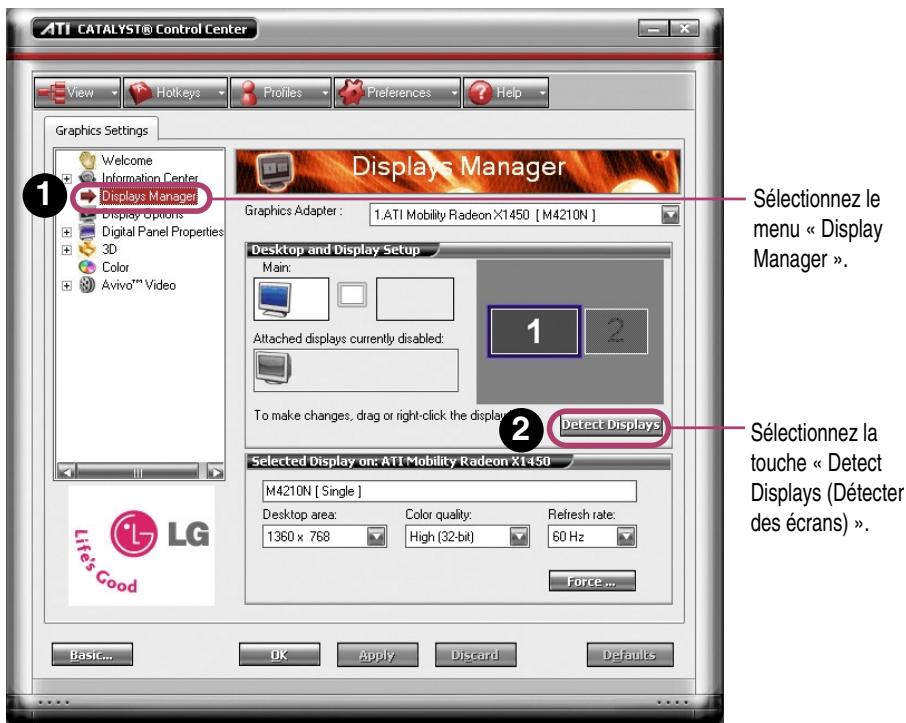Click the Displays Manager arrow icon
This screenshot has width=906, height=723.
pos(88,196)
